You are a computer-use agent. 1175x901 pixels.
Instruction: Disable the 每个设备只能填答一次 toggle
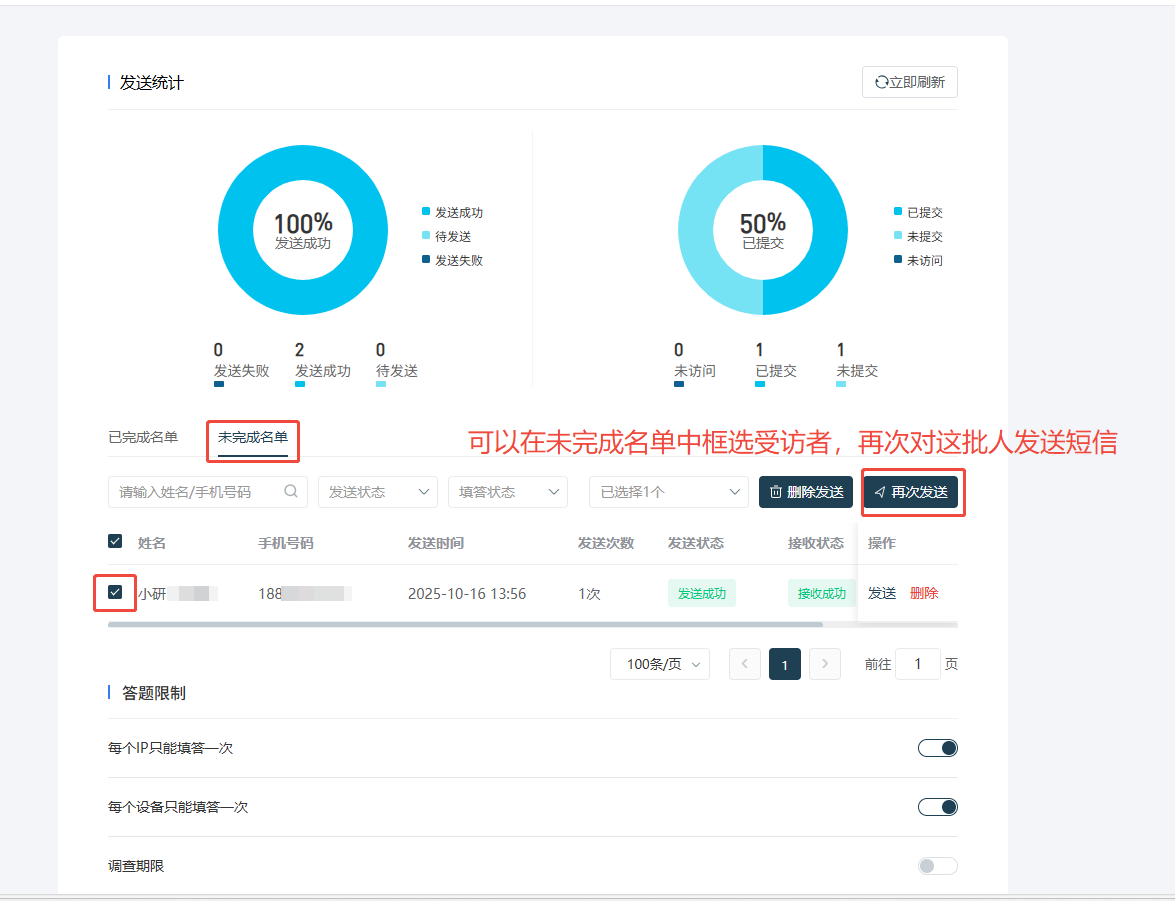coord(937,806)
